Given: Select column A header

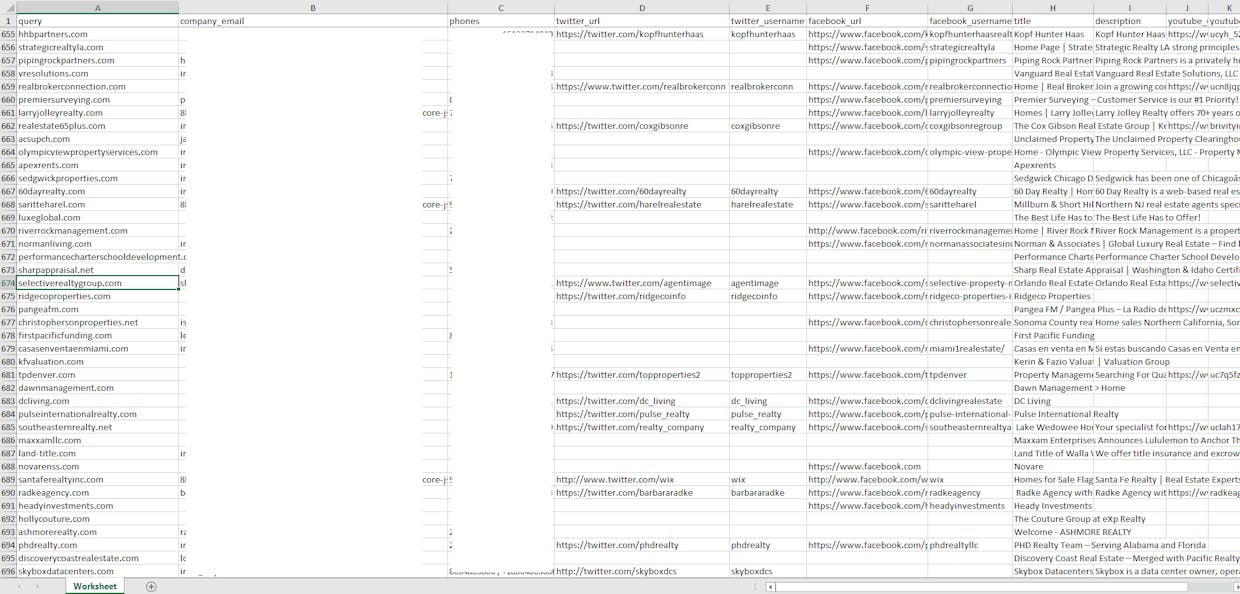Looking at the screenshot, I should tap(97, 7).
